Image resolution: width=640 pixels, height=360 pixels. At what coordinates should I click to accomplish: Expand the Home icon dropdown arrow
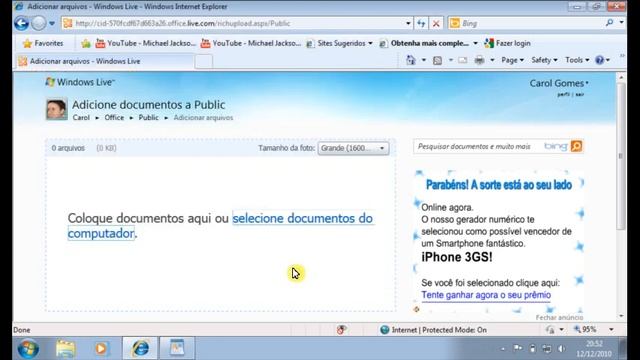pos(424,60)
